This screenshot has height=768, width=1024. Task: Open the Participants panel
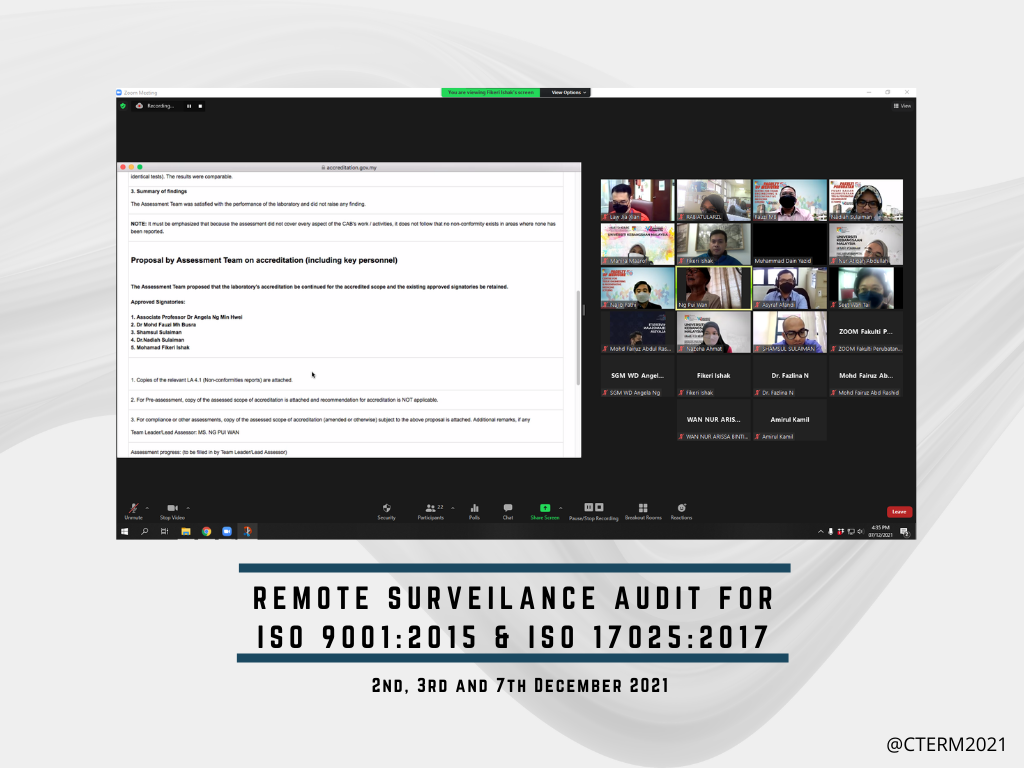point(430,509)
